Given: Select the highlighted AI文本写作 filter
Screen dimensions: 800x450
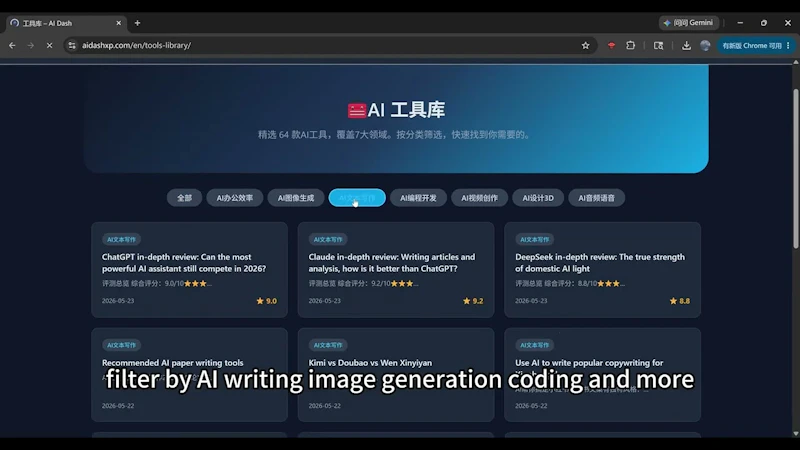Looking at the screenshot, I should point(357,198).
